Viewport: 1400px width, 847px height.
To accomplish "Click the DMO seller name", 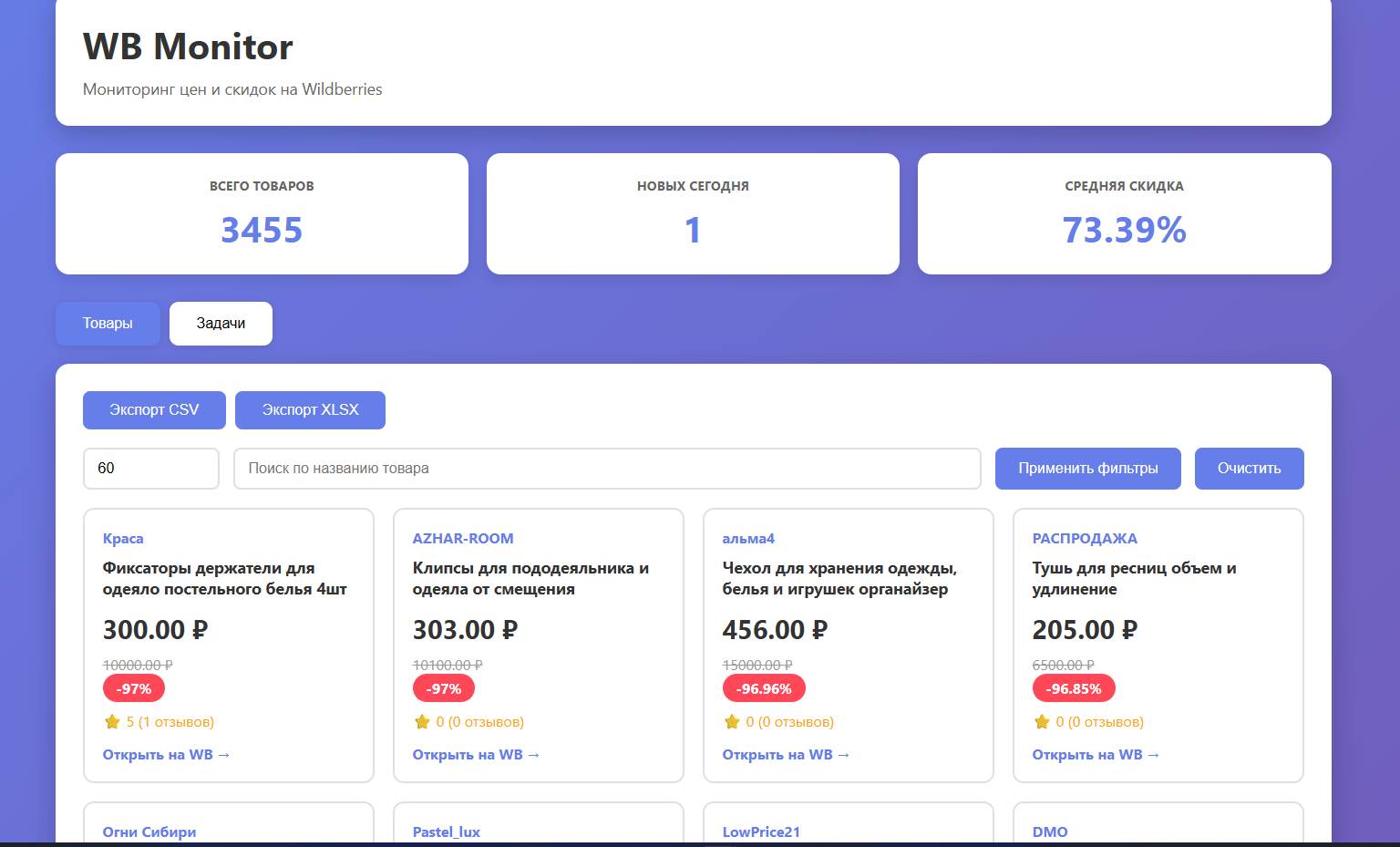I will (1050, 832).
